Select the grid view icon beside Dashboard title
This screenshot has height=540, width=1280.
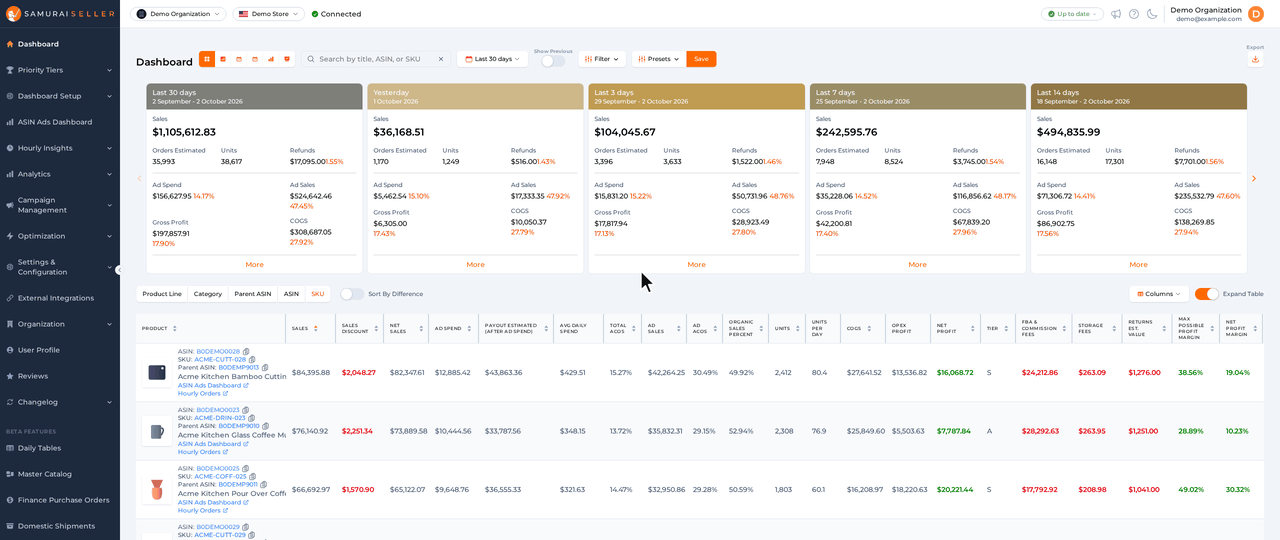point(207,59)
